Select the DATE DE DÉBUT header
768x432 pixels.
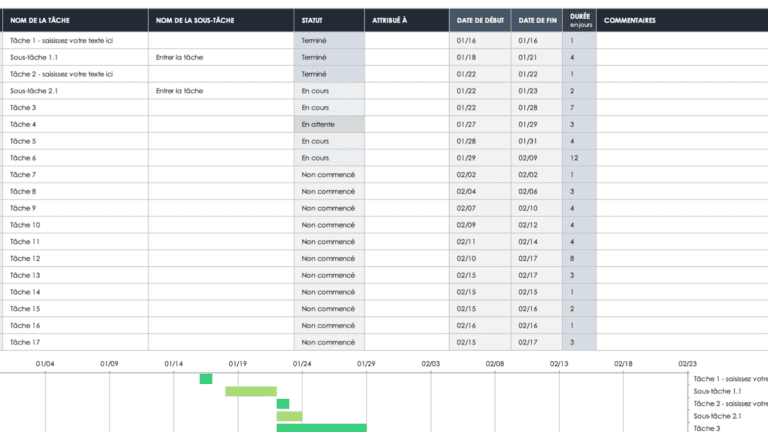[x=480, y=20]
